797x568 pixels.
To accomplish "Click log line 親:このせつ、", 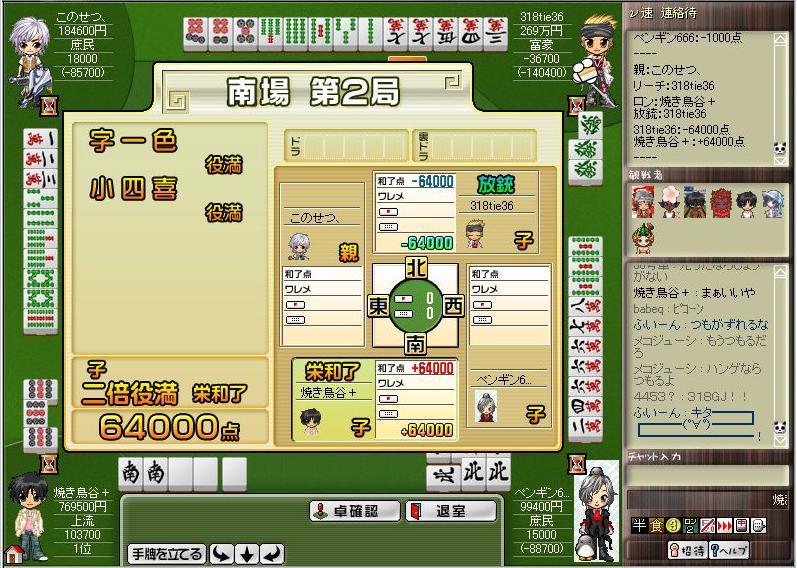I will point(667,70).
